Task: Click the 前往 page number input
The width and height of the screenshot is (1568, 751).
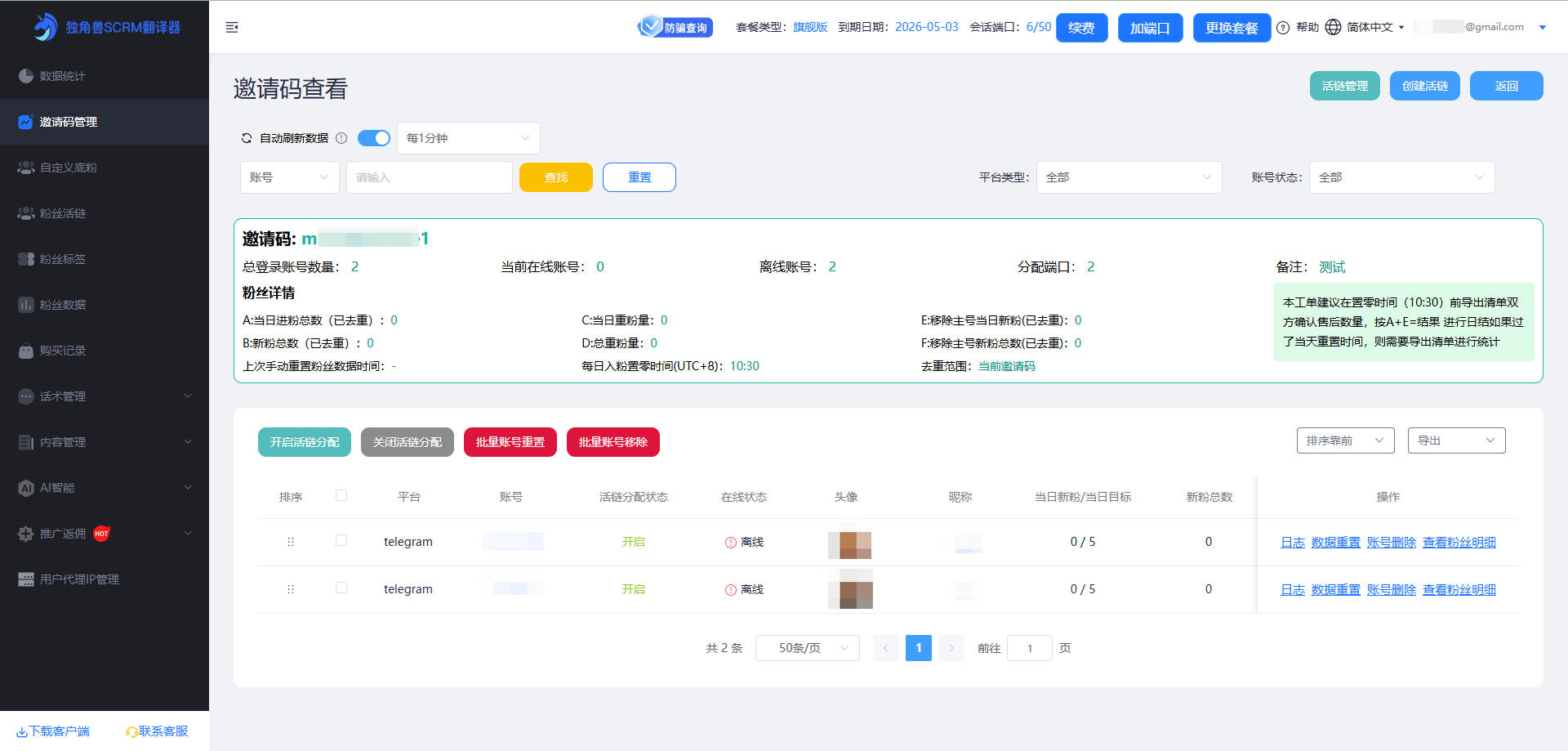Action: point(1030,648)
